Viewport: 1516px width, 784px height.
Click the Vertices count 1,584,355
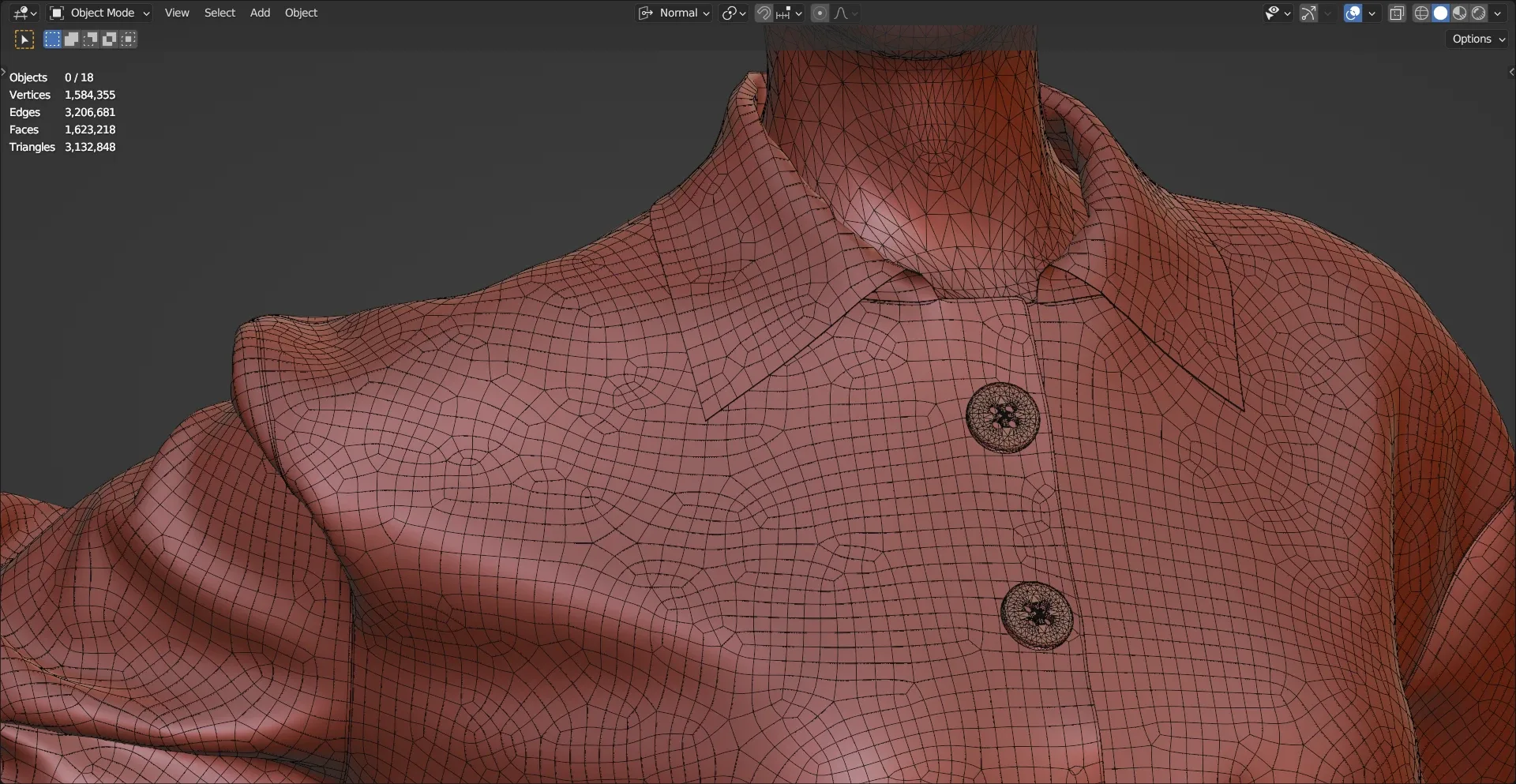pos(90,95)
